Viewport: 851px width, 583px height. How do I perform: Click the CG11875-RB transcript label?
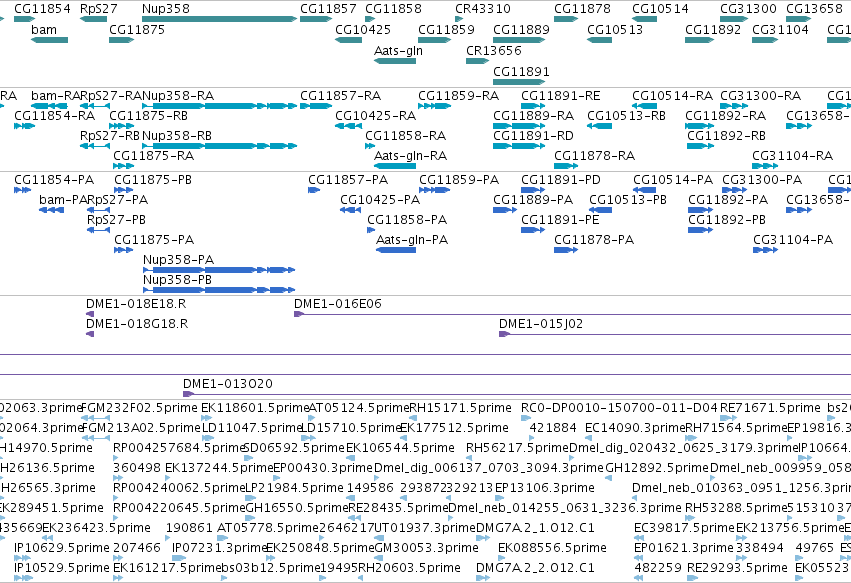tap(148, 116)
